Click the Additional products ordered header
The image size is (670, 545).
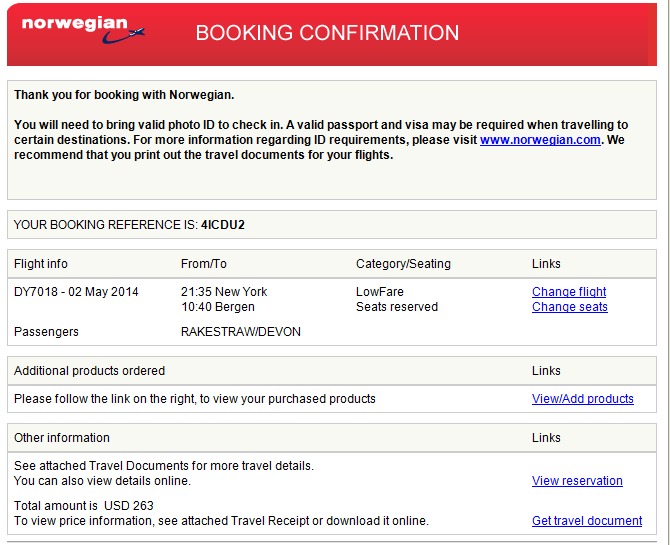tap(89, 371)
